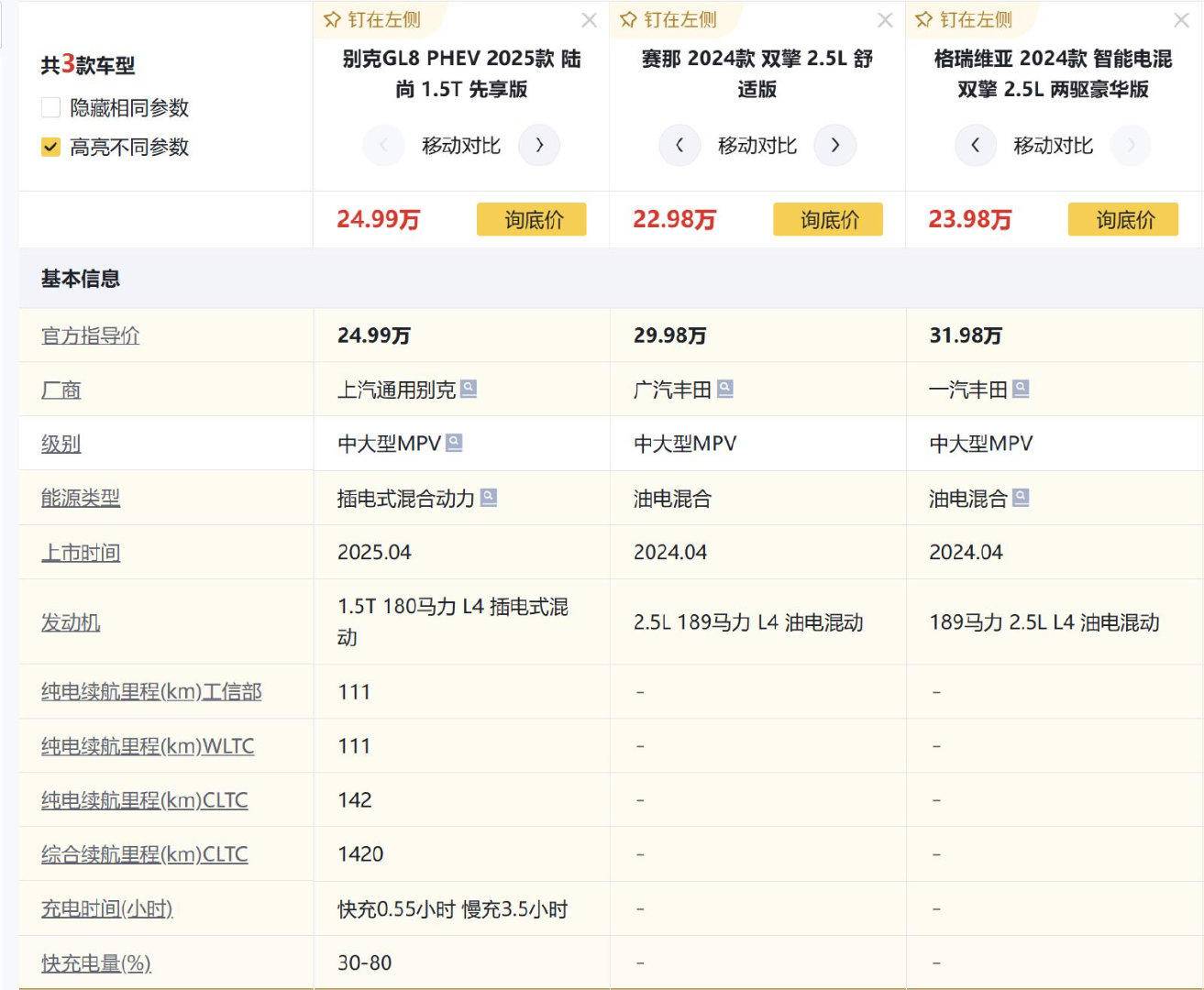Open the 级别 parameter link
The image size is (1204, 990).
tap(61, 444)
